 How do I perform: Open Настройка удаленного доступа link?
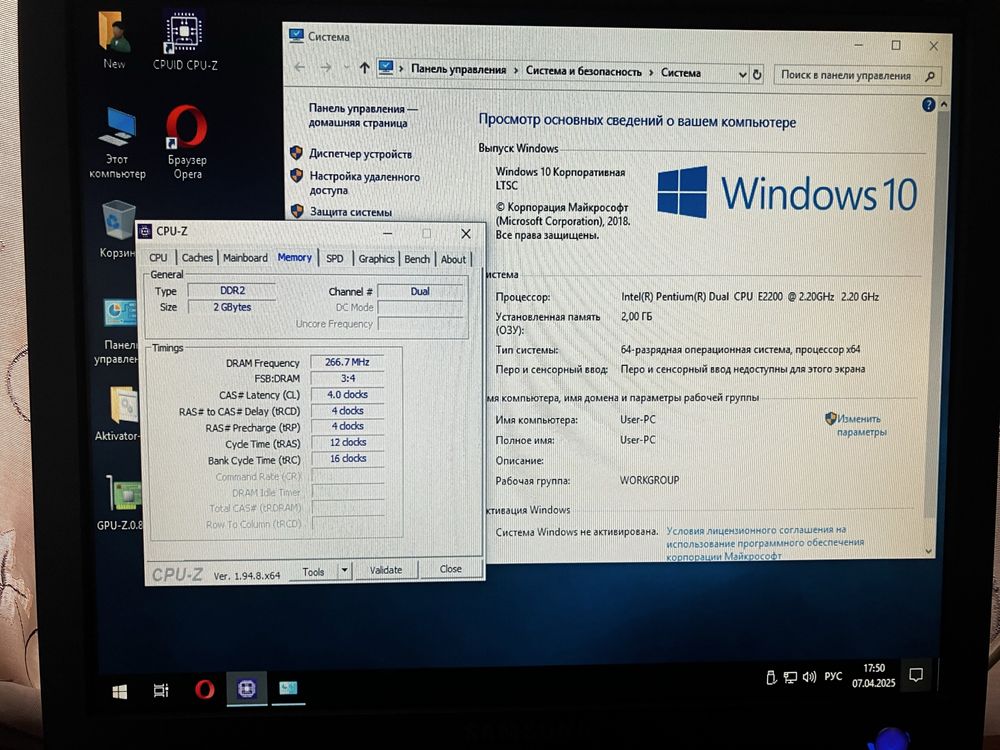click(x=364, y=183)
